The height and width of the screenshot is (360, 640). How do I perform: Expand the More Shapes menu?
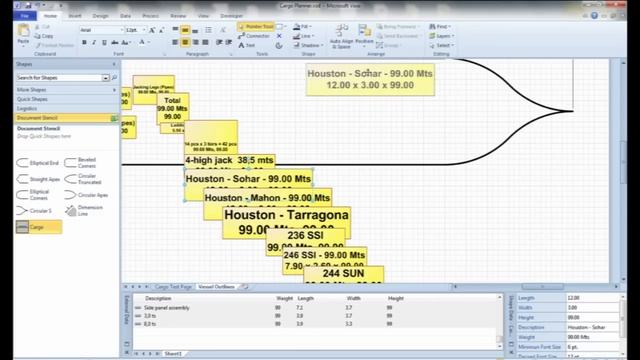click(67, 90)
